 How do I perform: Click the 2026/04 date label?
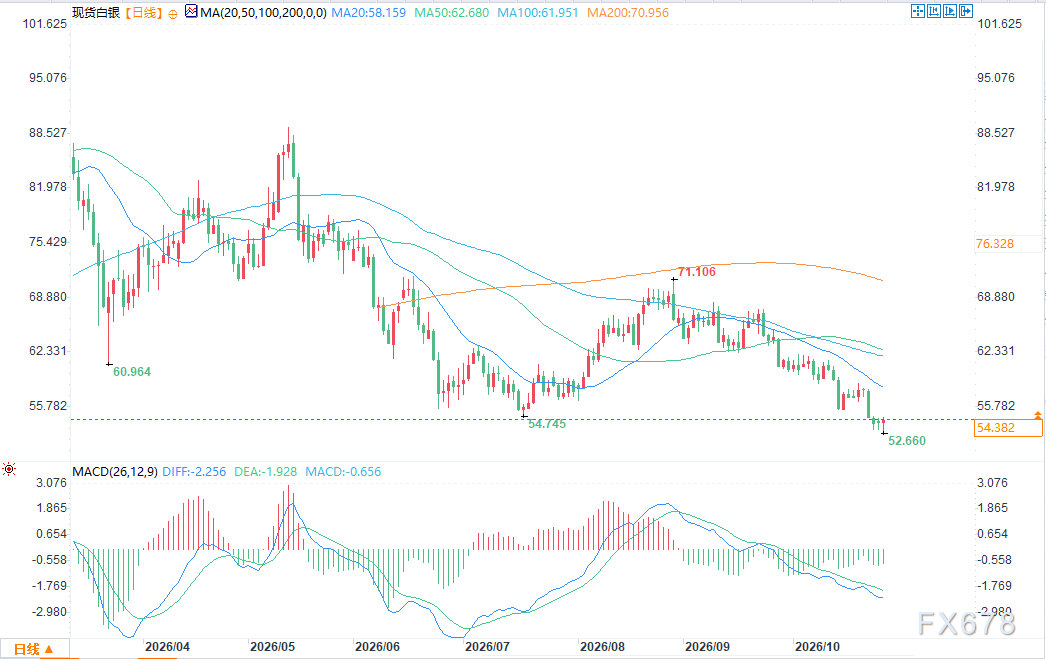click(x=167, y=646)
